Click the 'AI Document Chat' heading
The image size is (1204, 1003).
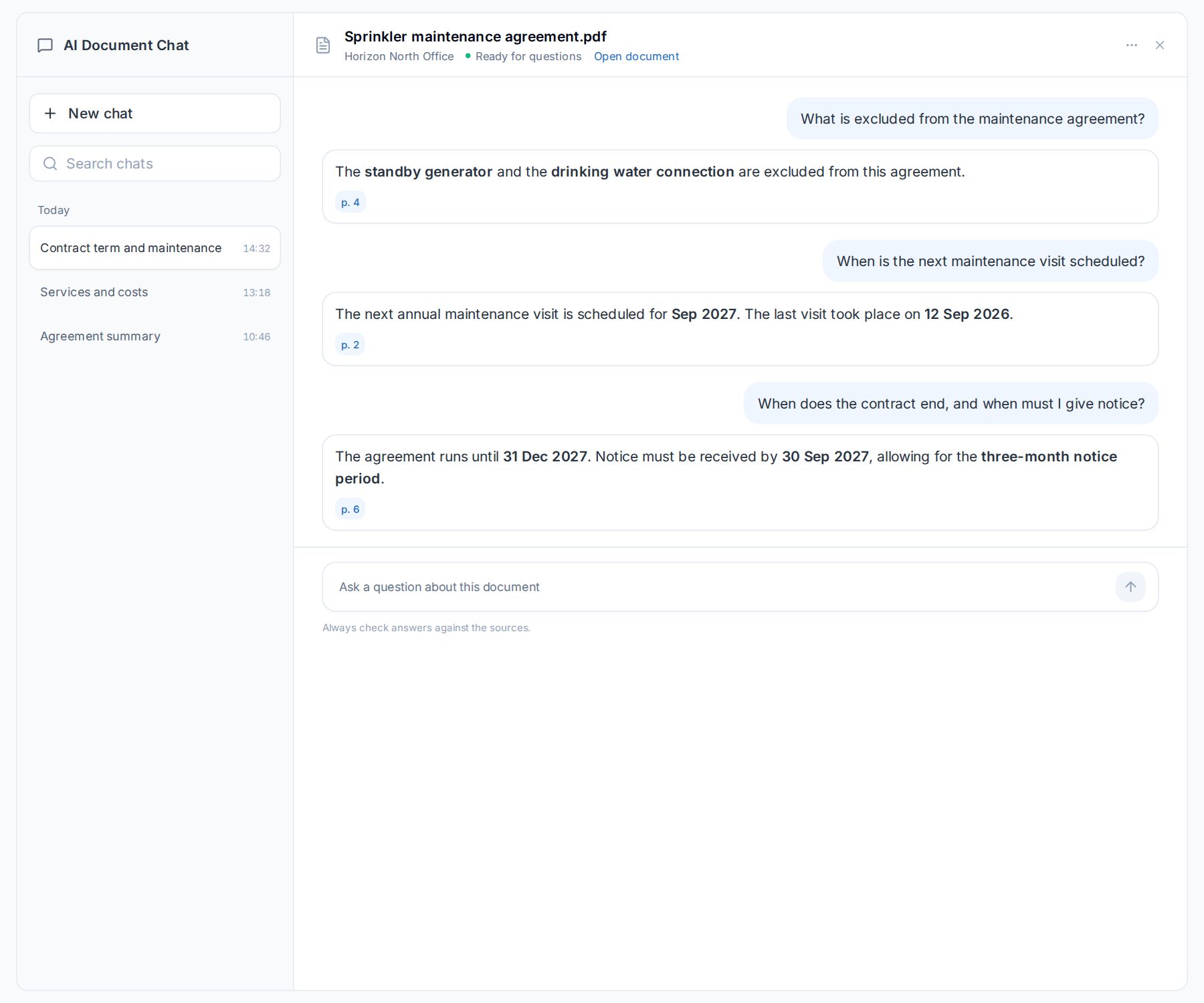pos(126,45)
